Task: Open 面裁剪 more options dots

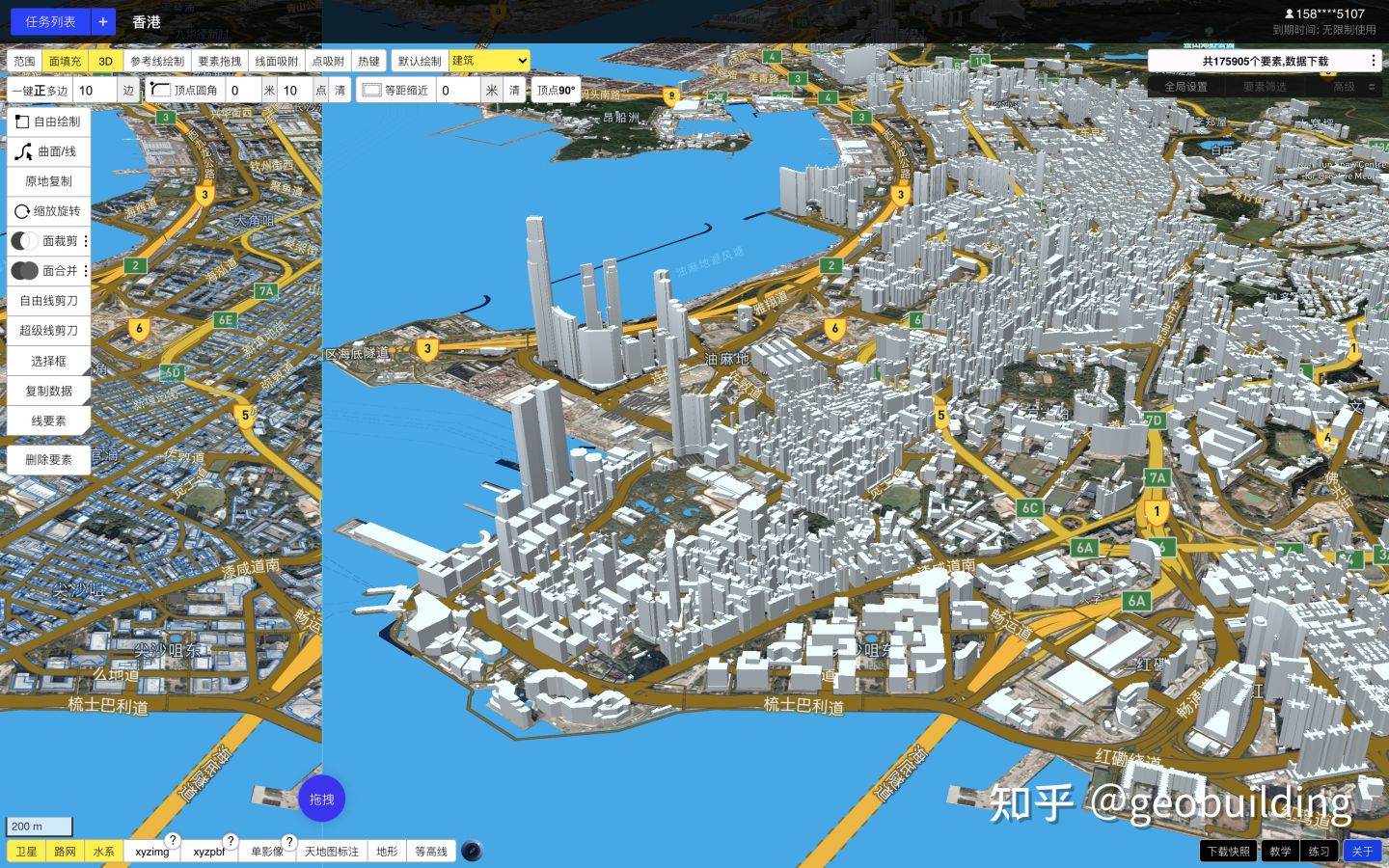Action: point(86,241)
